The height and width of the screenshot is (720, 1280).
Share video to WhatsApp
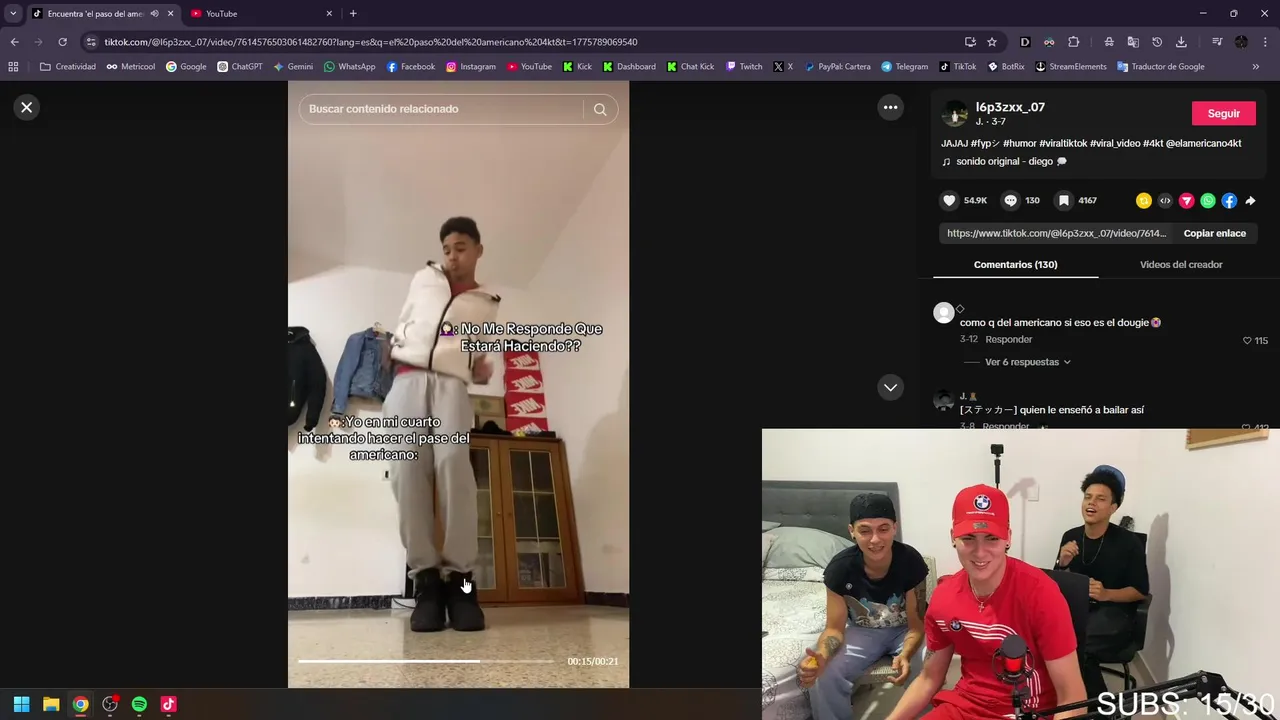point(1208,201)
